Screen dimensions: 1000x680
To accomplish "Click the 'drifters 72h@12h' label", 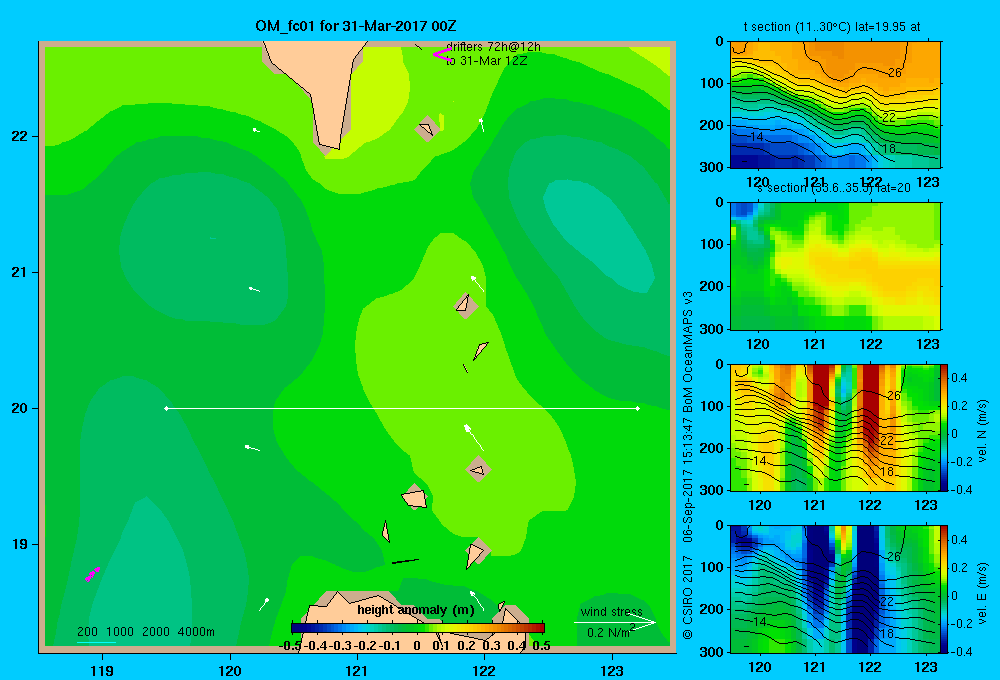I will pos(494,47).
